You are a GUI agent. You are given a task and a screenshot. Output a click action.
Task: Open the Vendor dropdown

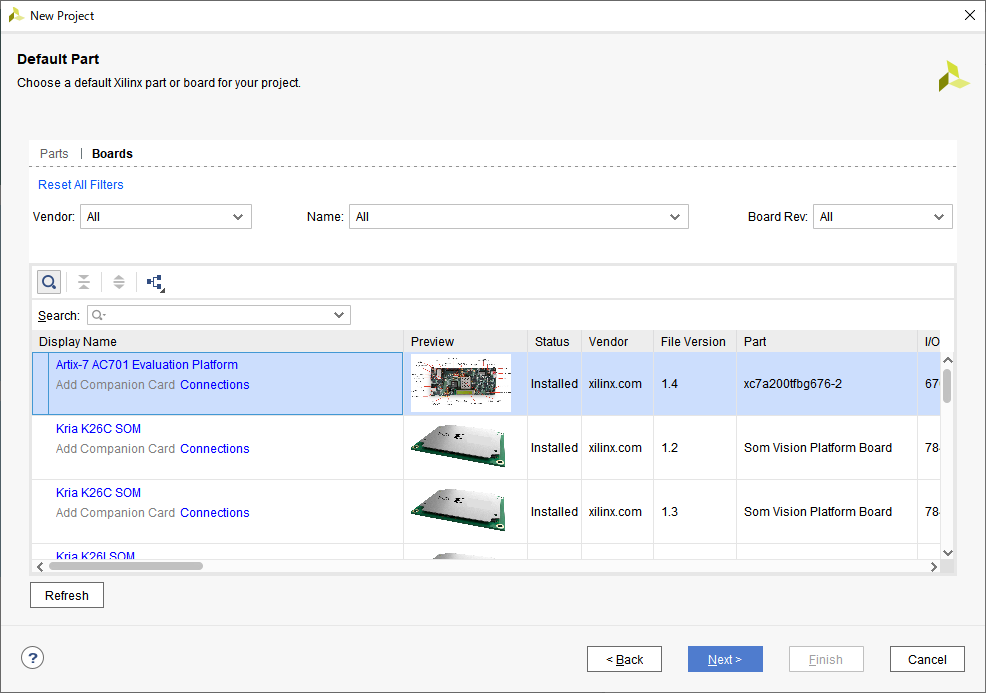click(x=166, y=216)
